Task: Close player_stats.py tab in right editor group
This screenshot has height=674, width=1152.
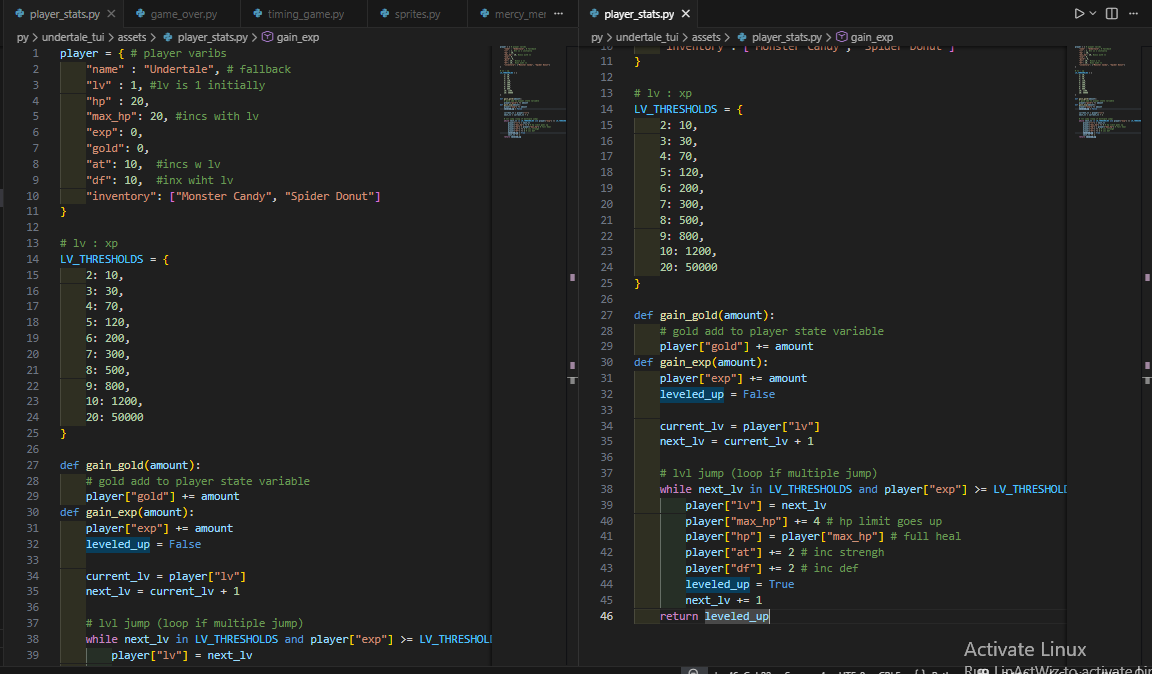Action: click(x=685, y=15)
